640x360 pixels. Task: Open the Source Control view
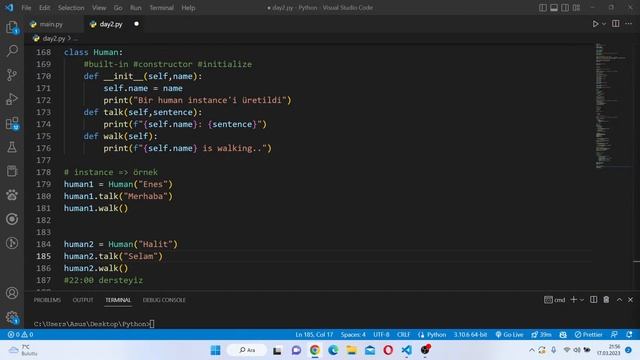pyautogui.click(x=12, y=75)
